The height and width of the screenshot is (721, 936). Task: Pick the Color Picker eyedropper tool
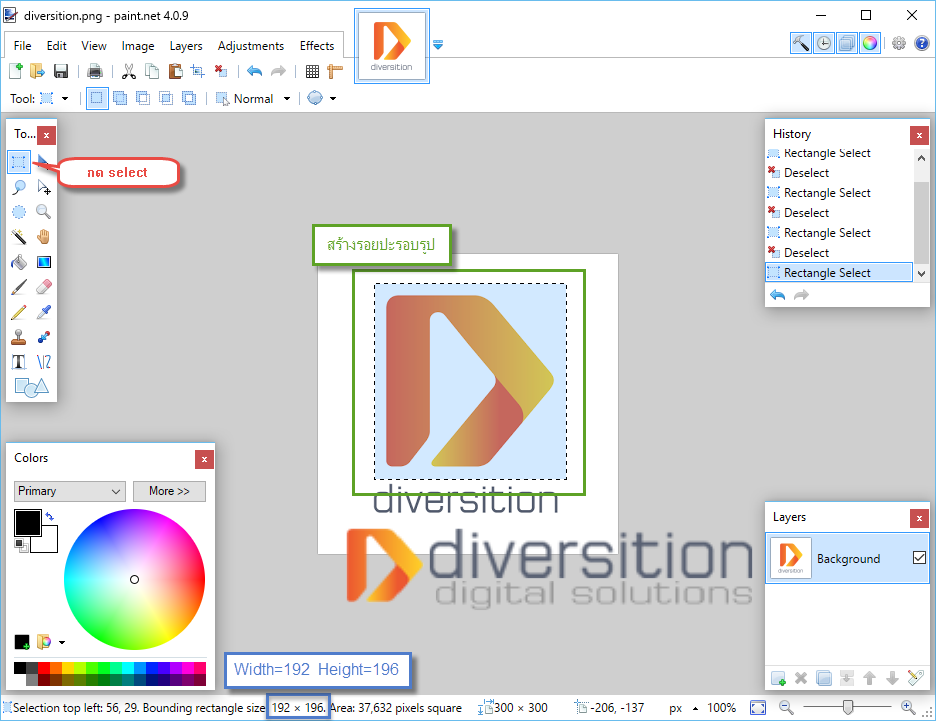point(44,312)
